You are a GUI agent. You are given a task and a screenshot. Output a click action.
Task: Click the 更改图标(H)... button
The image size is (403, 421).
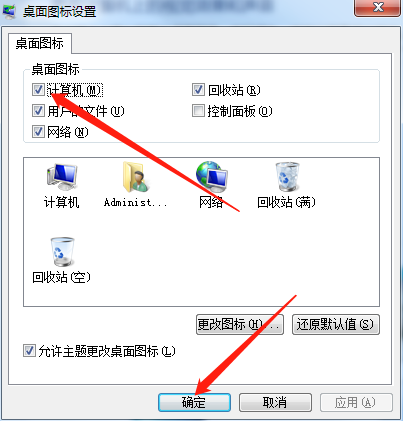pyautogui.click(x=240, y=324)
